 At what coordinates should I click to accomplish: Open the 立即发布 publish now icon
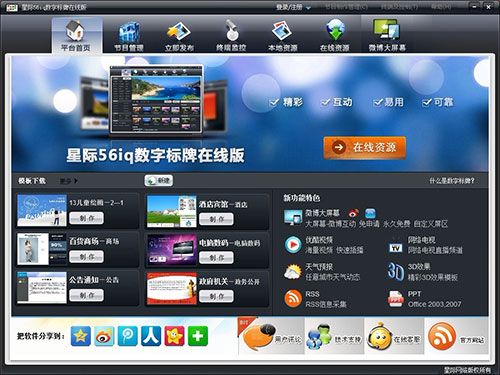(x=179, y=36)
